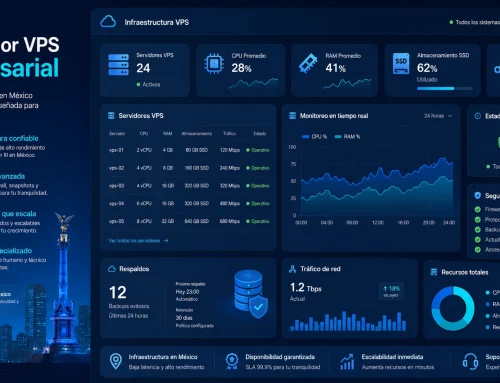Select the vps-02 server row name
This screenshot has width=500, height=383.
click(116, 168)
